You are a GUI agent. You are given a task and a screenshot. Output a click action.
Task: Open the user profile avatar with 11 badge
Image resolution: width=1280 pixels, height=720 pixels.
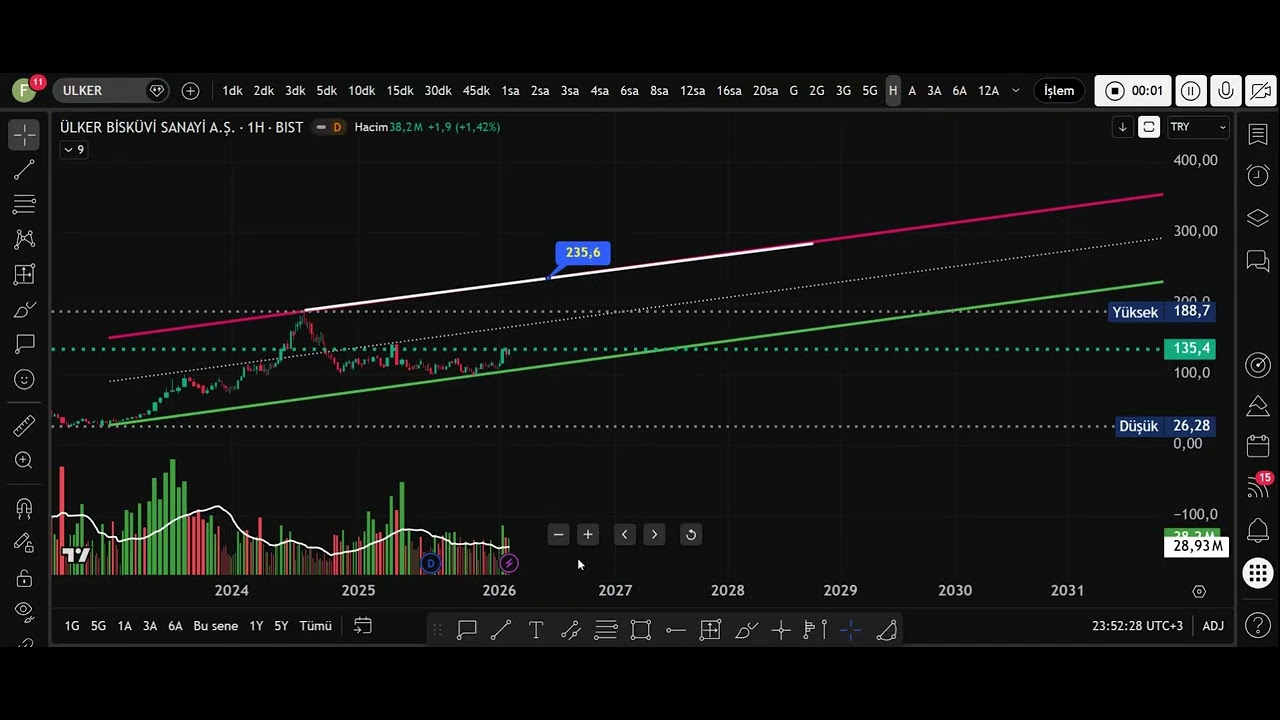coord(25,90)
